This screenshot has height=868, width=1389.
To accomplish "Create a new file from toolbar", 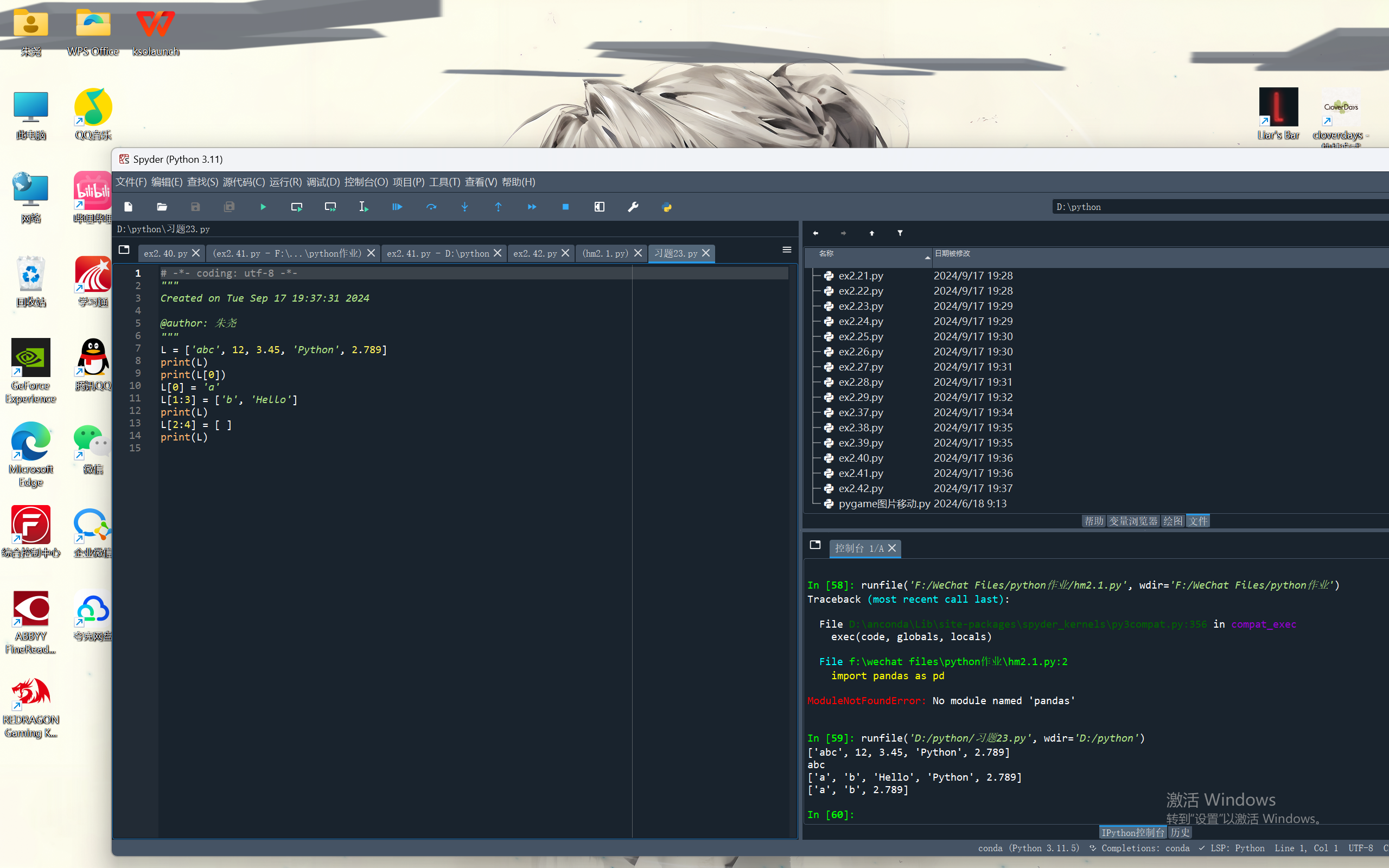I will point(129,207).
